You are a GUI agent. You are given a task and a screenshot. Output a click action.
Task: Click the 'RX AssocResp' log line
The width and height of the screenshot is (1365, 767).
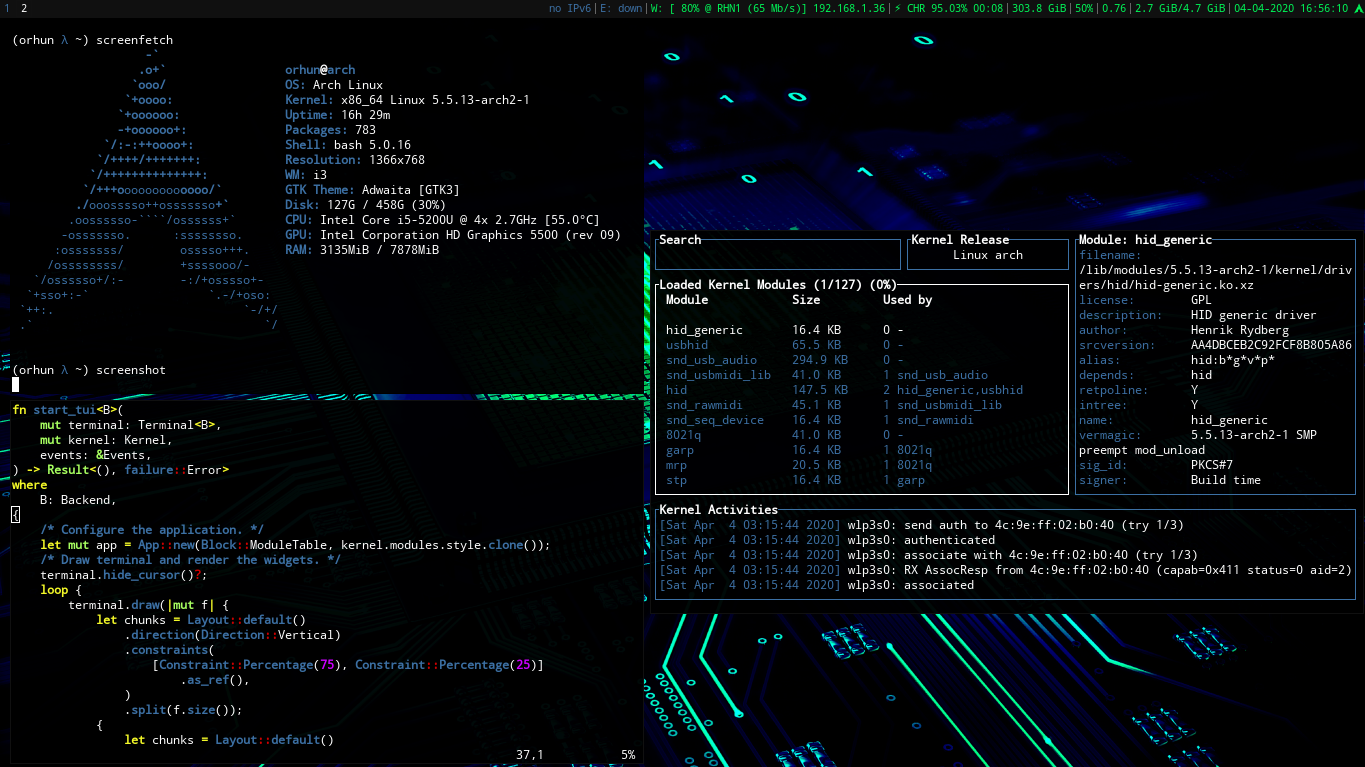[x=1005, y=570]
